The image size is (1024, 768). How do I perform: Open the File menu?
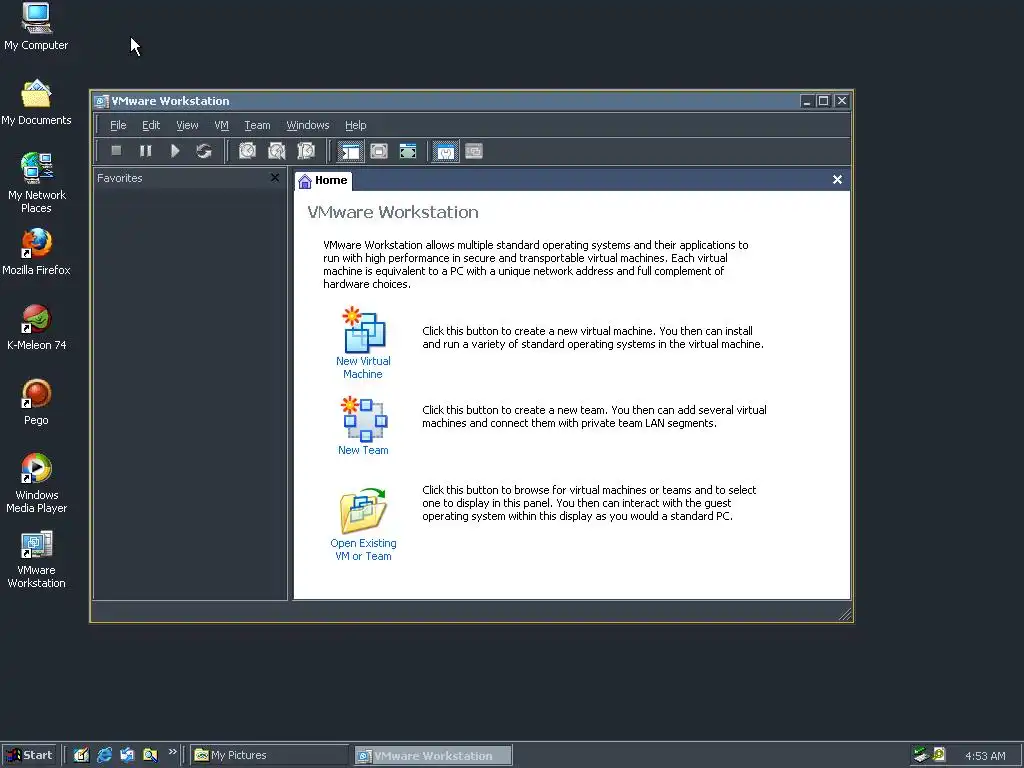pos(118,125)
